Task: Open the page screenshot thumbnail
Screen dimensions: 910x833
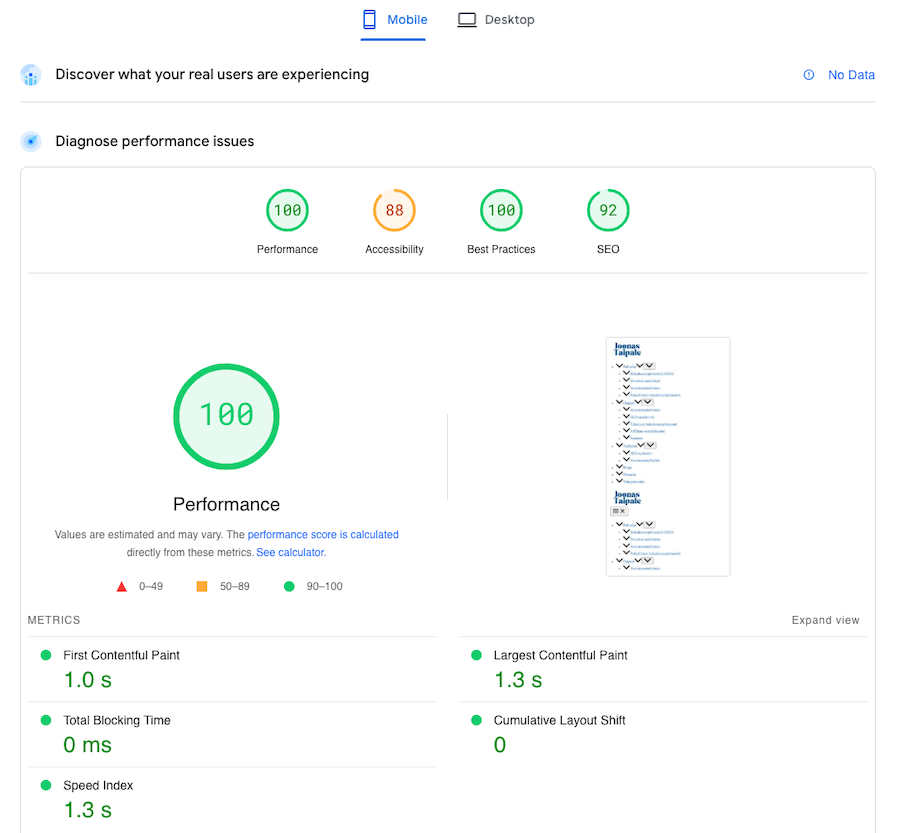Action: coord(668,456)
